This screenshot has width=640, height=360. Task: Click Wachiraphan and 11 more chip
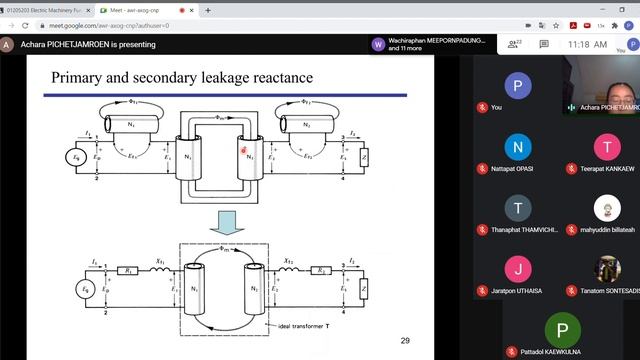tap(432, 44)
